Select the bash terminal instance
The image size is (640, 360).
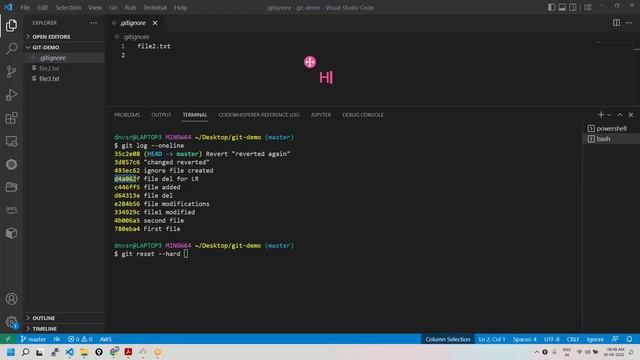point(611,139)
